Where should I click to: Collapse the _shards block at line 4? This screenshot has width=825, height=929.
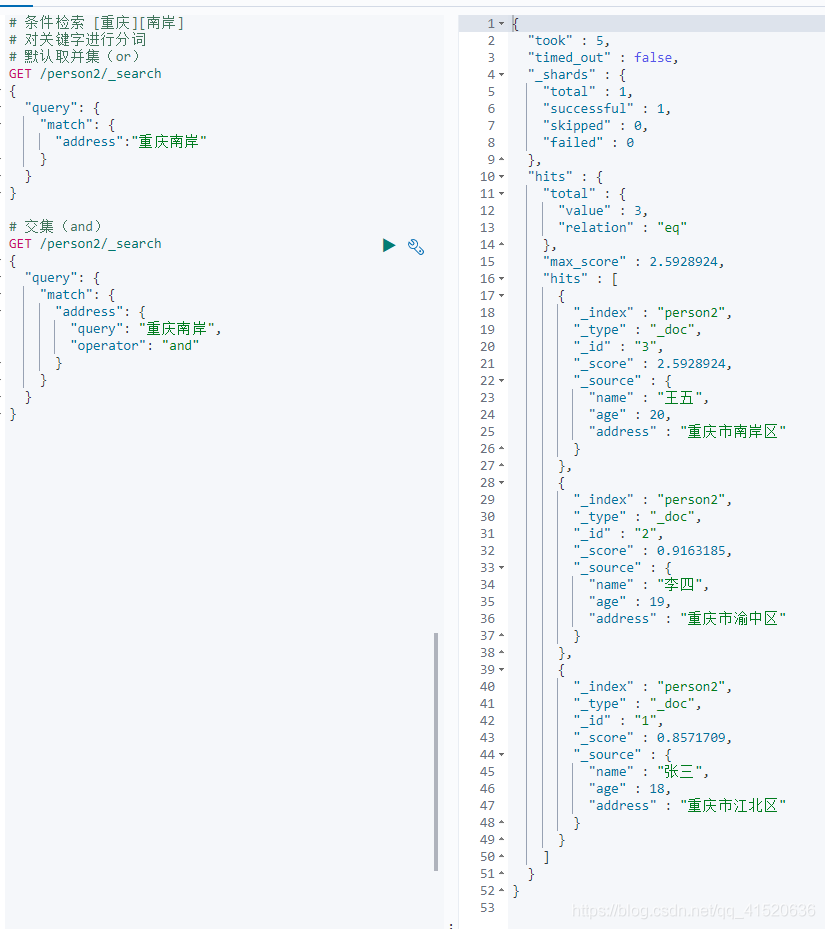[x=501, y=75]
